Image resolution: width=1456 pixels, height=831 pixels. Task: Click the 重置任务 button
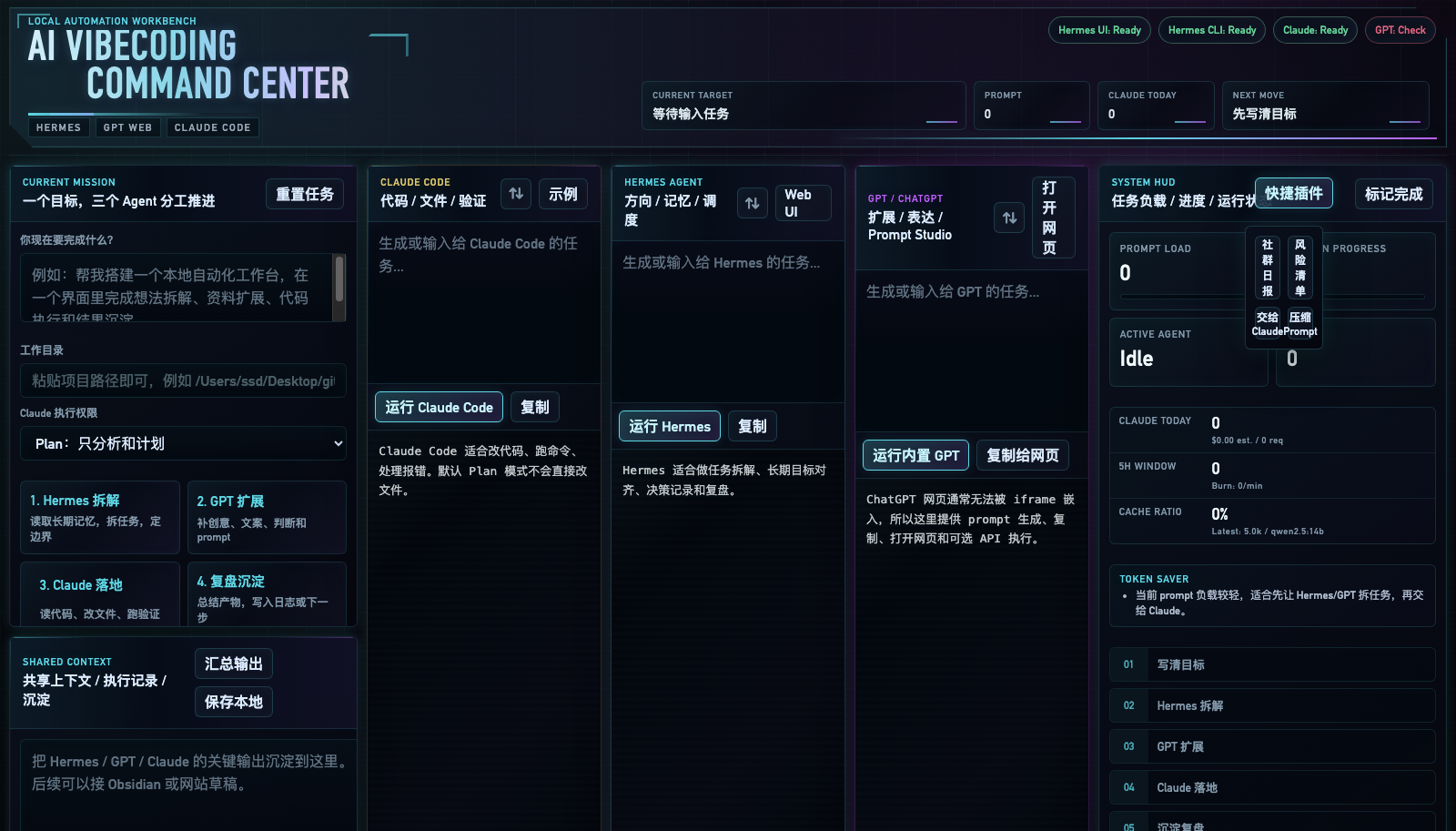(x=305, y=194)
